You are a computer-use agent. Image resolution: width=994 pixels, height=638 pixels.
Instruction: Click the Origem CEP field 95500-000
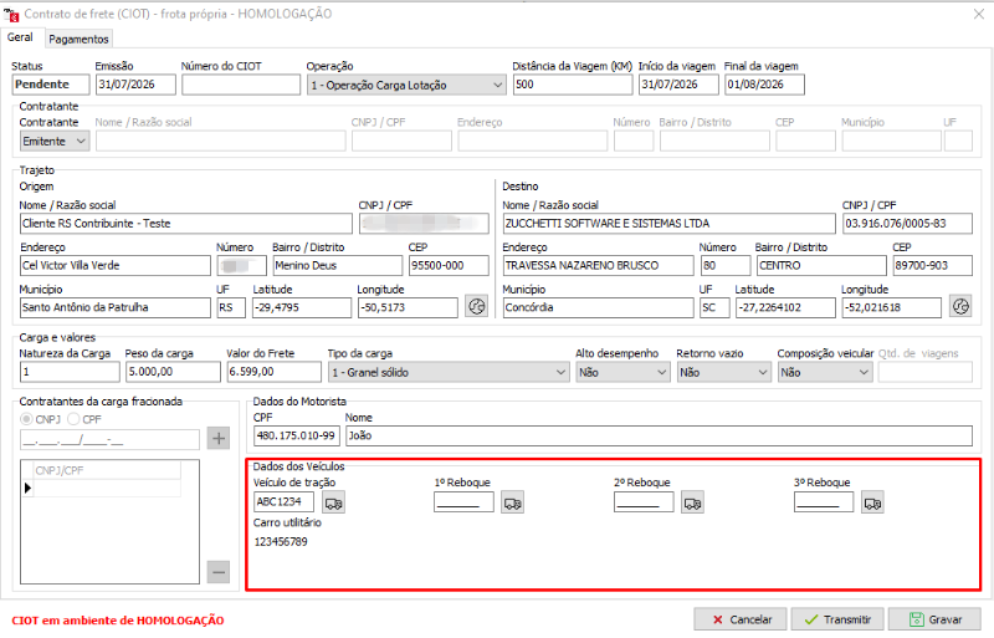pyautogui.click(x=449, y=265)
